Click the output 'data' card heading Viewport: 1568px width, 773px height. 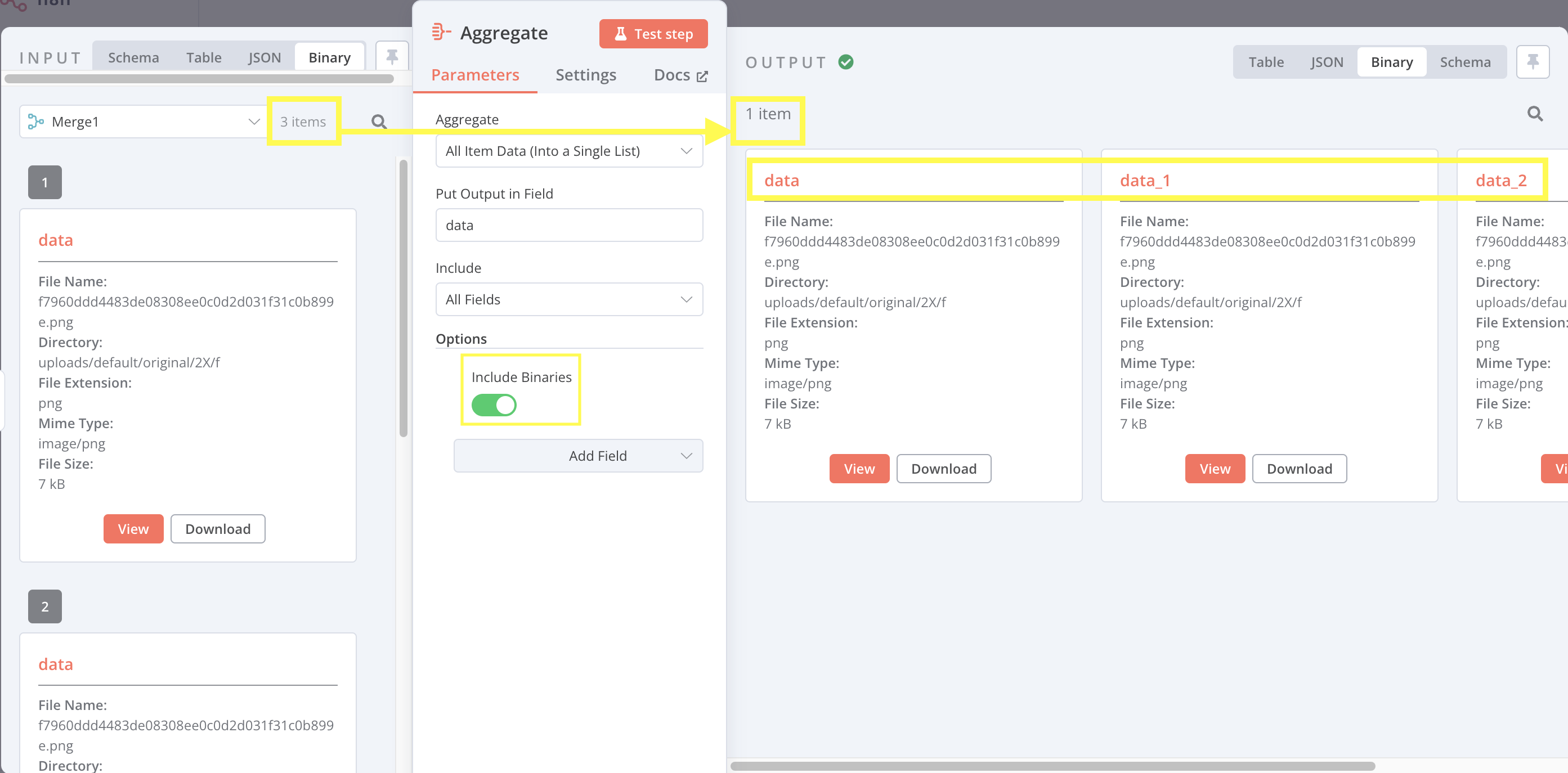pyautogui.click(x=782, y=180)
